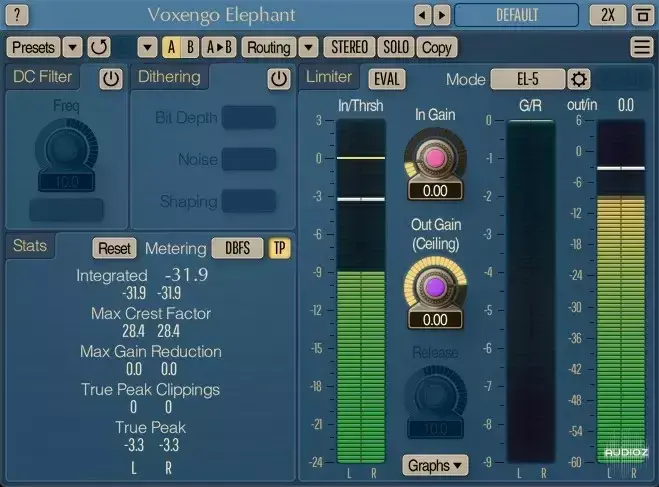659x487 pixels.
Task: Click the EVAL button
Action: [x=387, y=79]
